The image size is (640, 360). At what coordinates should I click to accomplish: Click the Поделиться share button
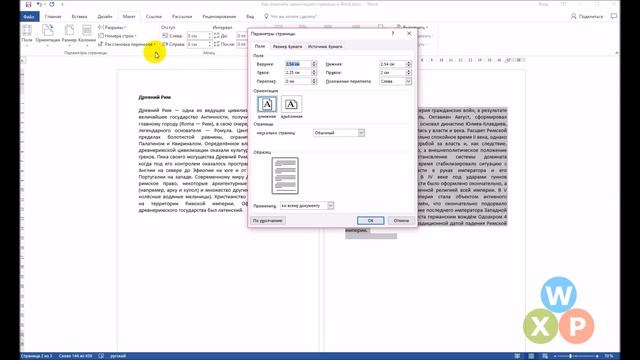click(x=587, y=16)
